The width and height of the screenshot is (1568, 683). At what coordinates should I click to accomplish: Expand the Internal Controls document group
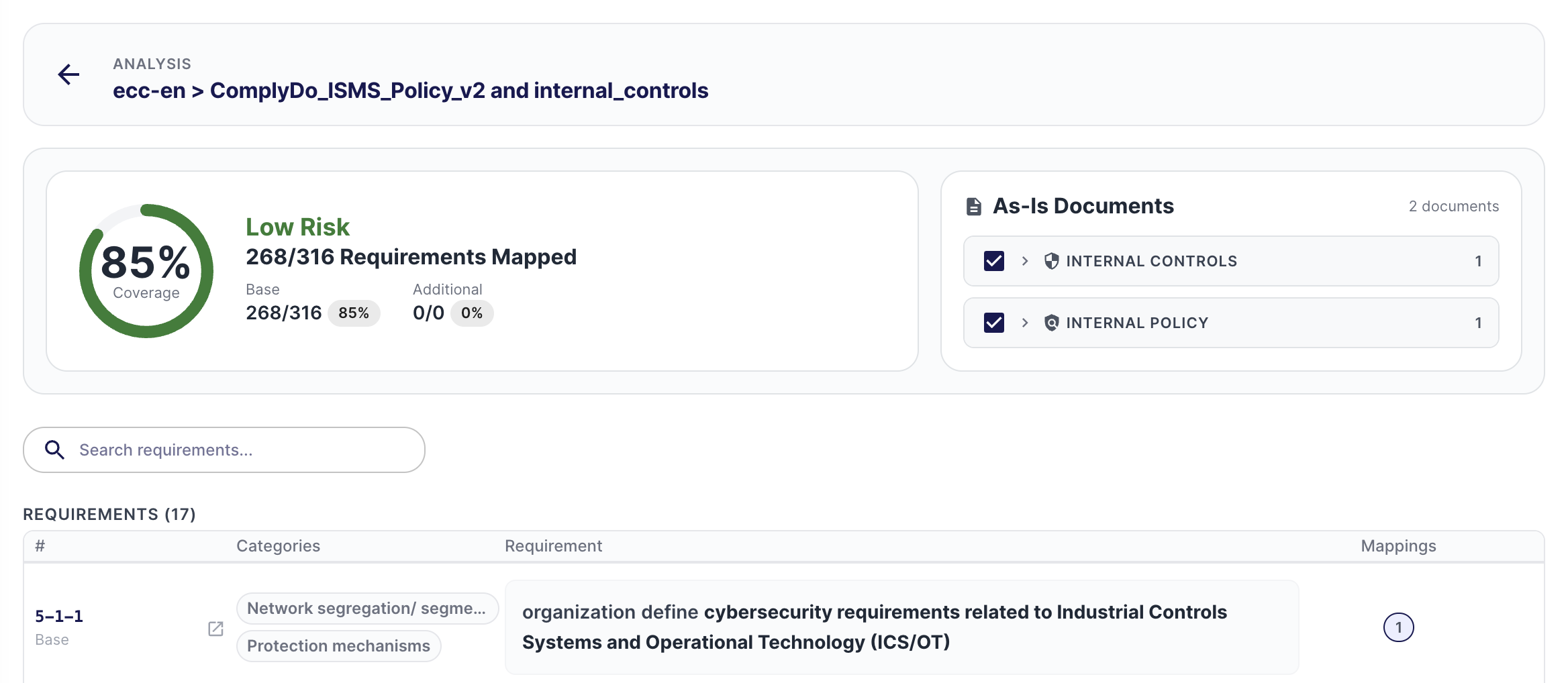(x=1024, y=261)
